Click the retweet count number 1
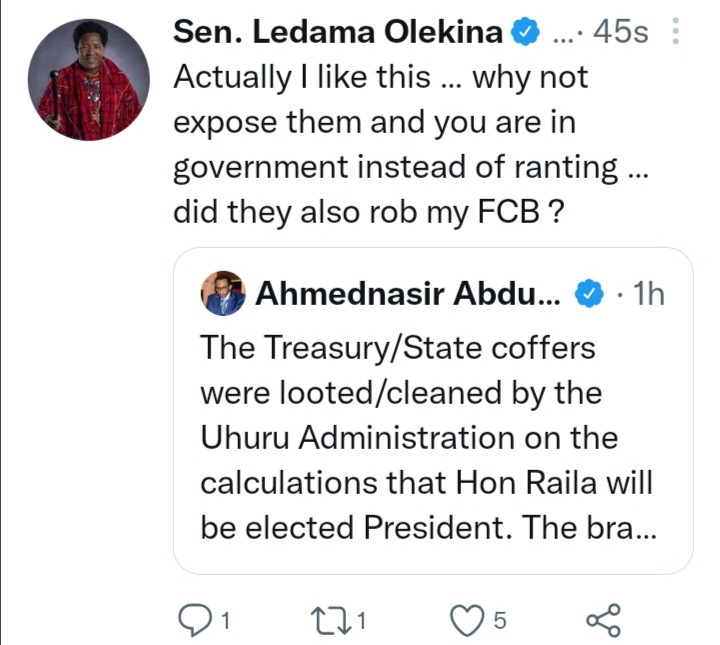The image size is (720, 645). tap(362, 621)
